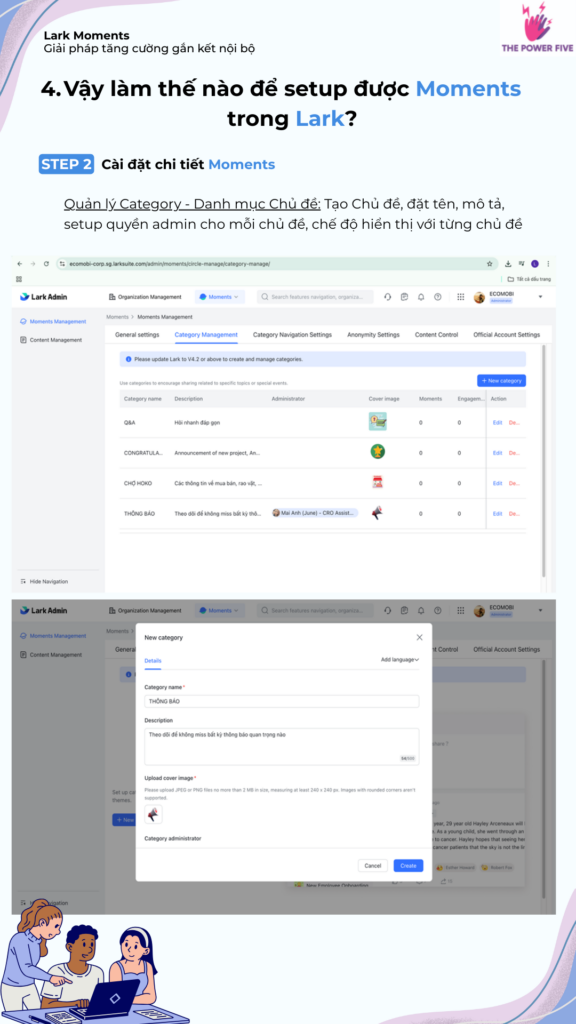Open the apps grid icon
Screen dimensions: 576x1024
click(x=460, y=297)
